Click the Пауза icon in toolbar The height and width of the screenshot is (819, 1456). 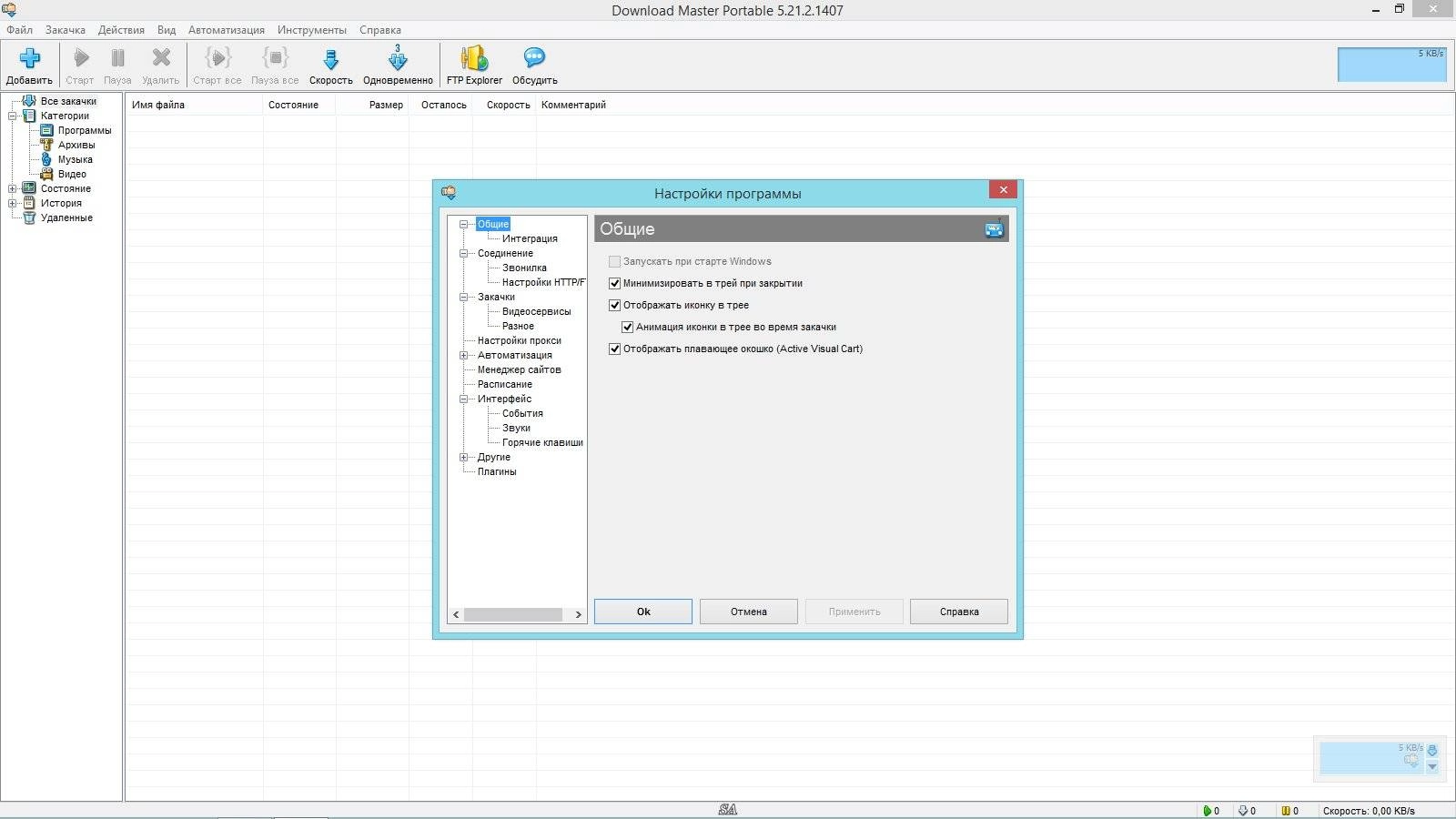(x=117, y=58)
